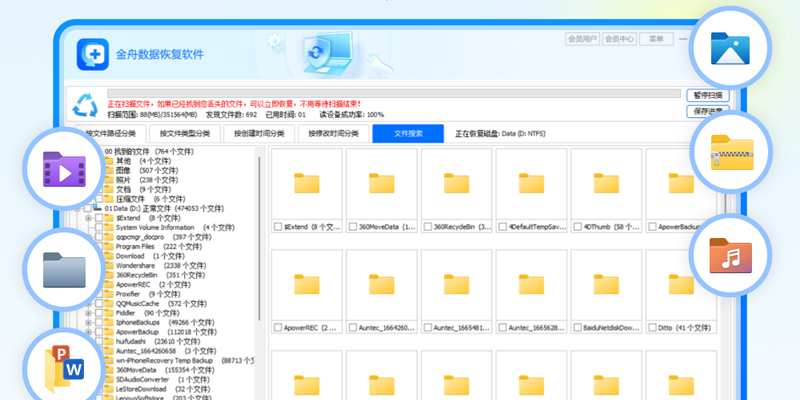Click the 360RecycleBin folder icon in the tree
The height and width of the screenshot is (400, 800).
coord(109,275)
